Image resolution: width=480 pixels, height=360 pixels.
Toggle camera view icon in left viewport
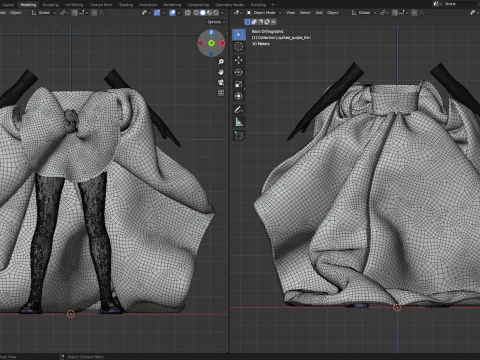221,82
